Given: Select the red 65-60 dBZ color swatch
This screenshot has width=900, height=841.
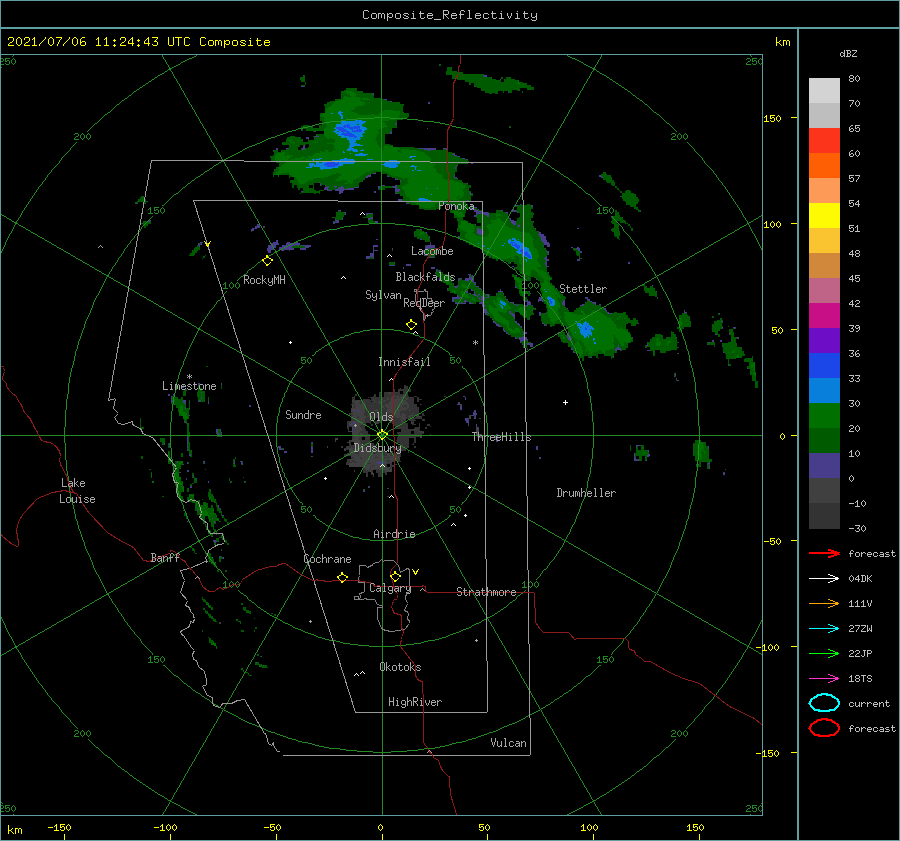Looking at the screenshot, I should click(824, 141).
